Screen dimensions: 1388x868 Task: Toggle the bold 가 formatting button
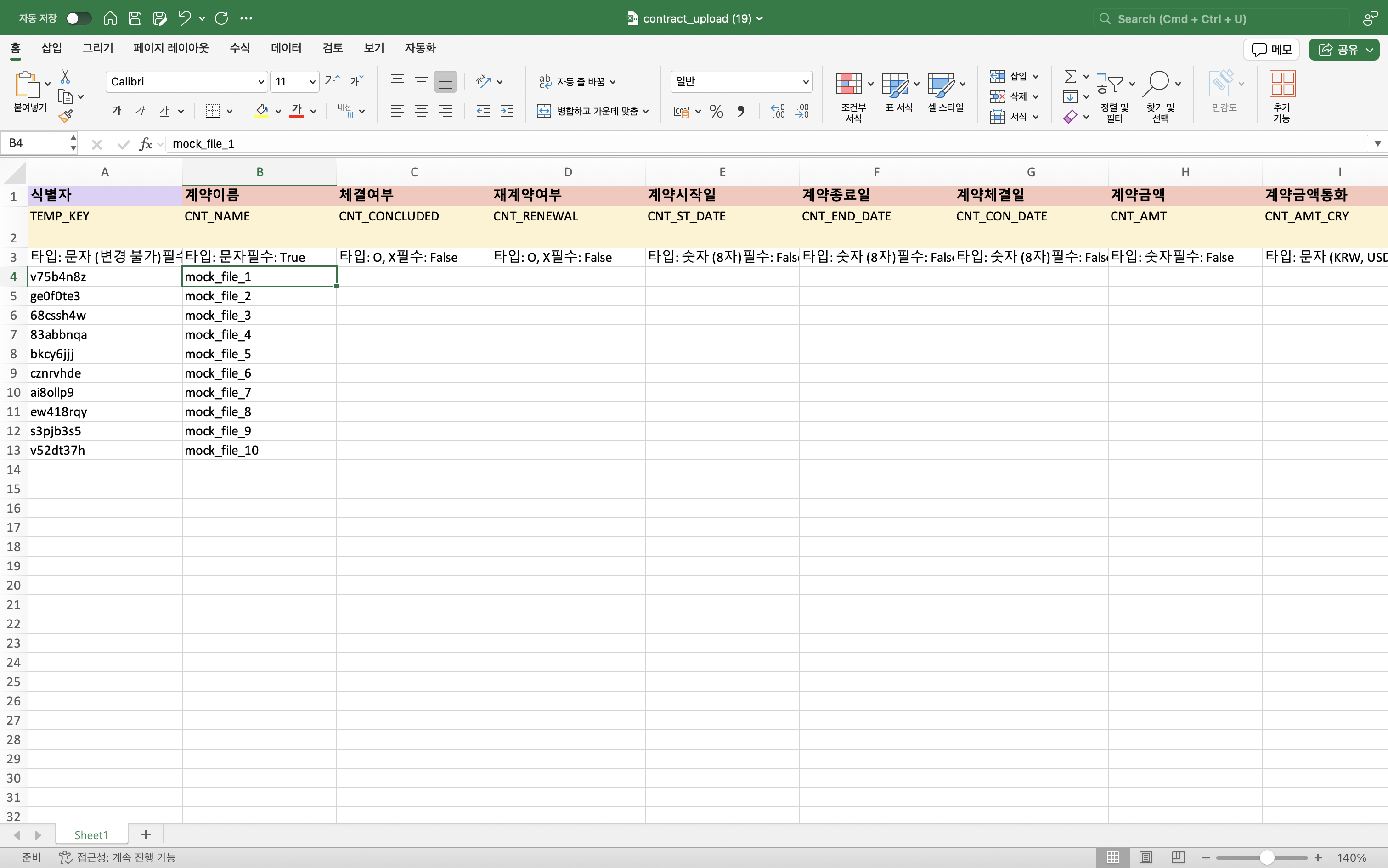[117, 111]
